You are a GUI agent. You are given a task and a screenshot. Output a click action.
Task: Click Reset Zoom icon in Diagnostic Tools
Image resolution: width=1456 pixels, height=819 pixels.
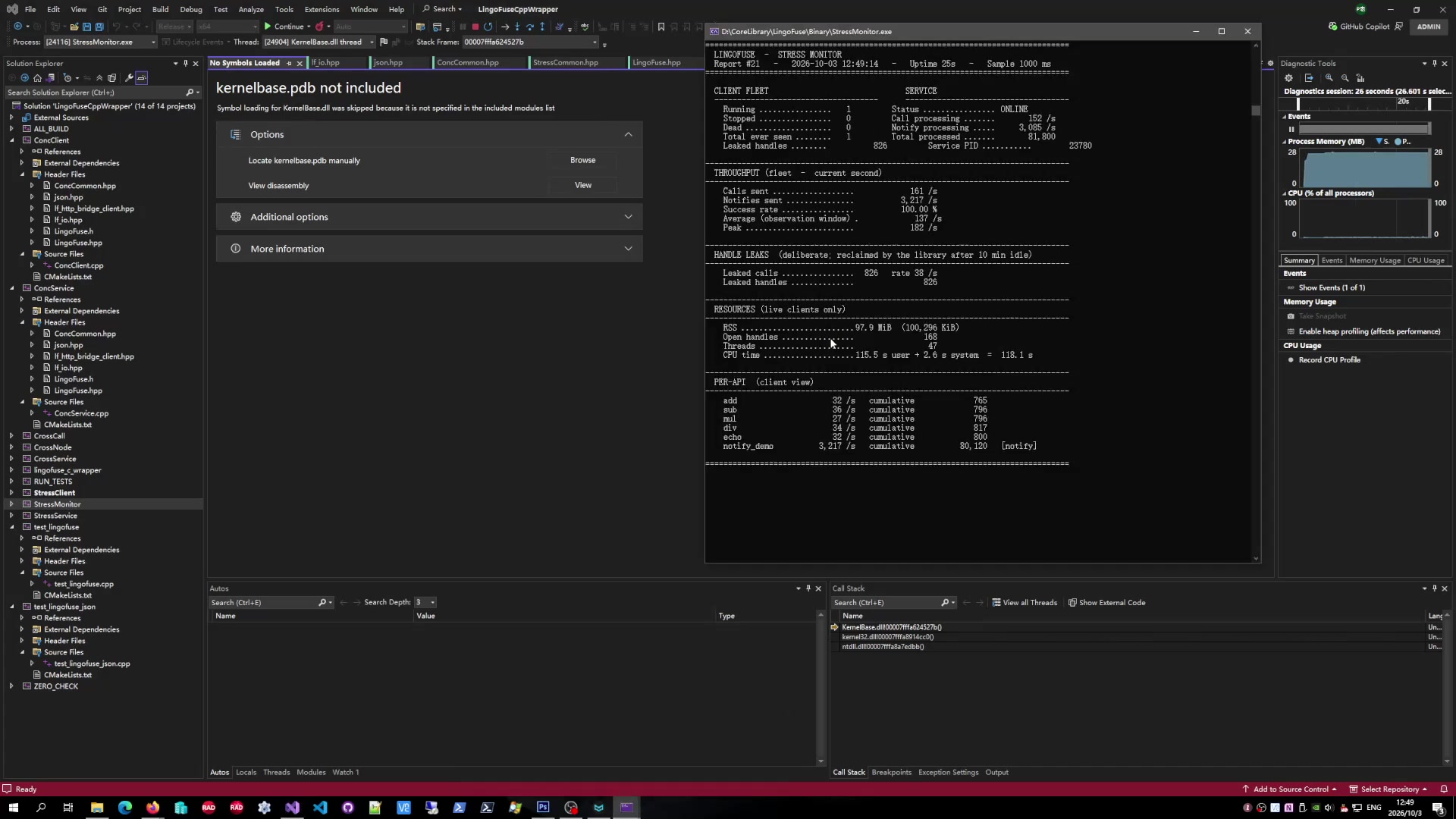tap(1360, 78)
